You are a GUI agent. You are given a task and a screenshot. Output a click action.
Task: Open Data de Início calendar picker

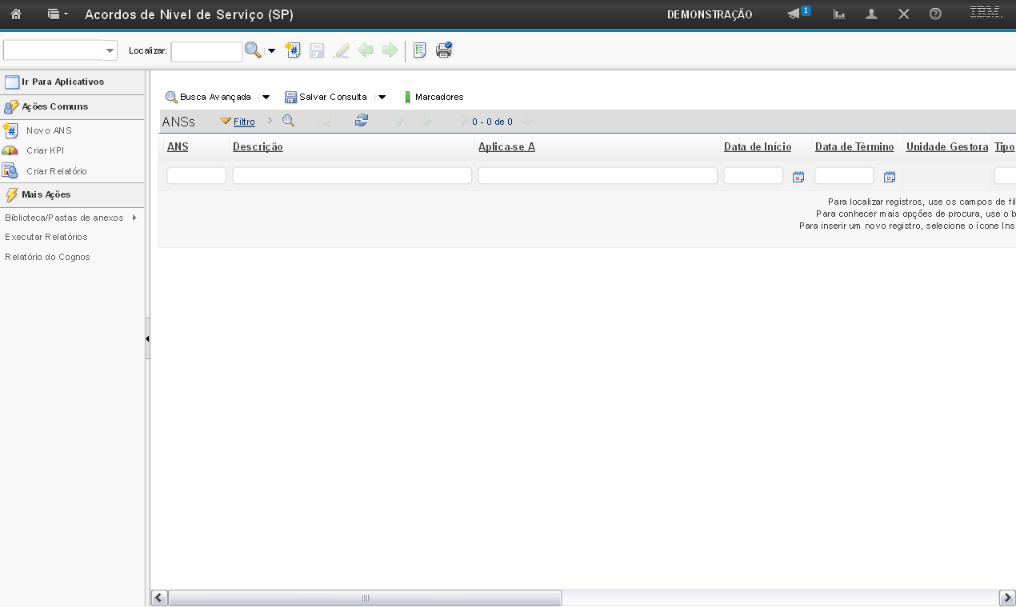point(798,177)
